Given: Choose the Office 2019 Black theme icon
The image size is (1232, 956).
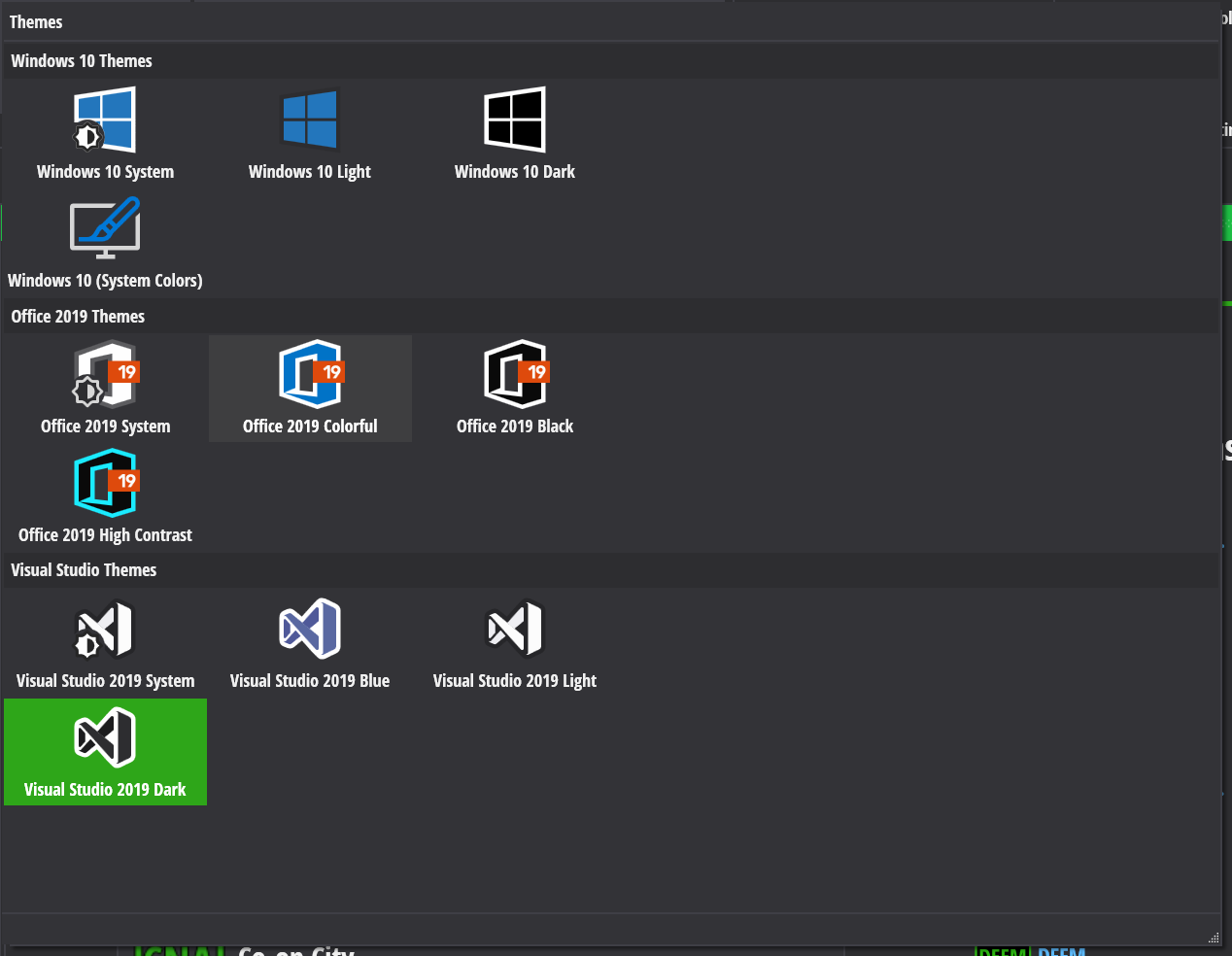Looking at the screenshot, I should 515,374.
